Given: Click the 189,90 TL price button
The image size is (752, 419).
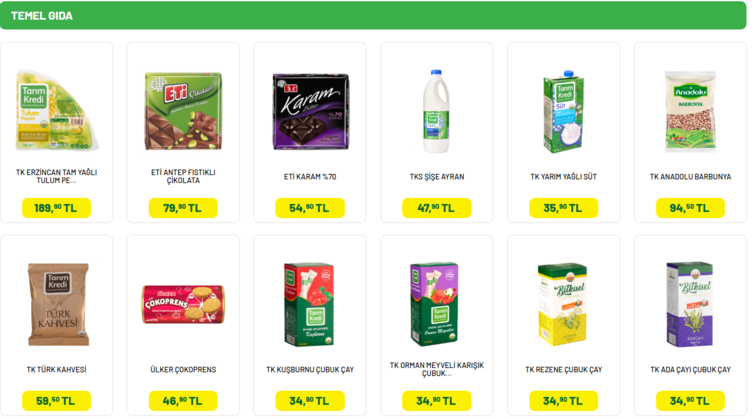Looking at the screenshot, I should [56, 208].
